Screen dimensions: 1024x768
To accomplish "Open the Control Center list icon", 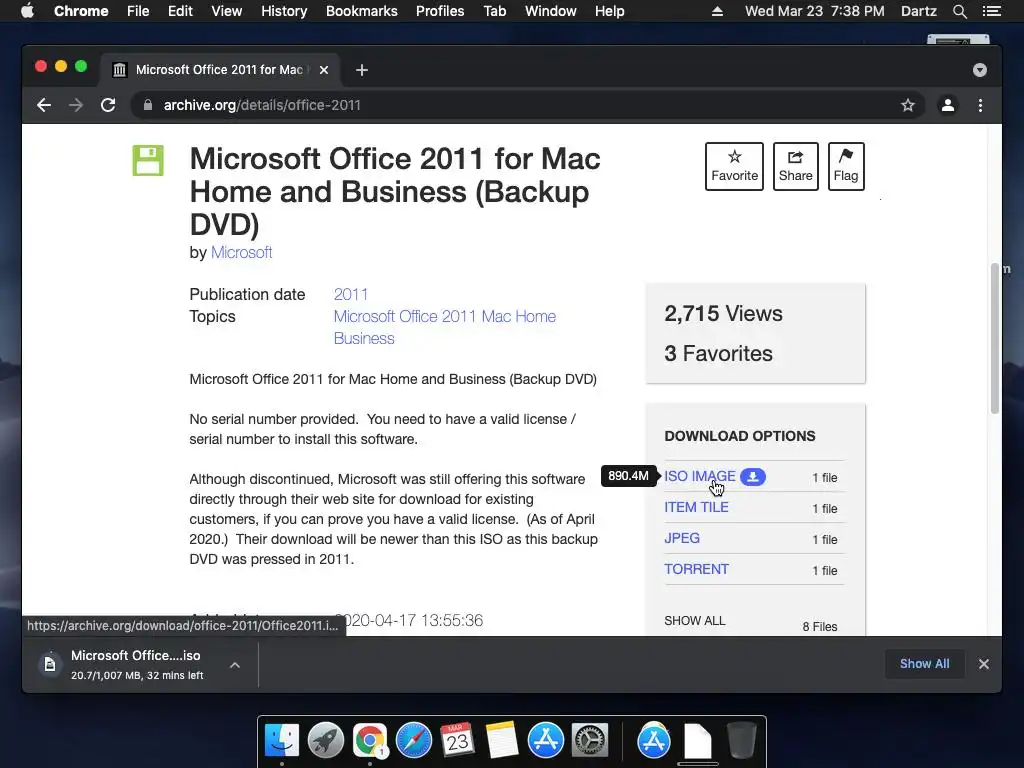I will pos(991,11).
